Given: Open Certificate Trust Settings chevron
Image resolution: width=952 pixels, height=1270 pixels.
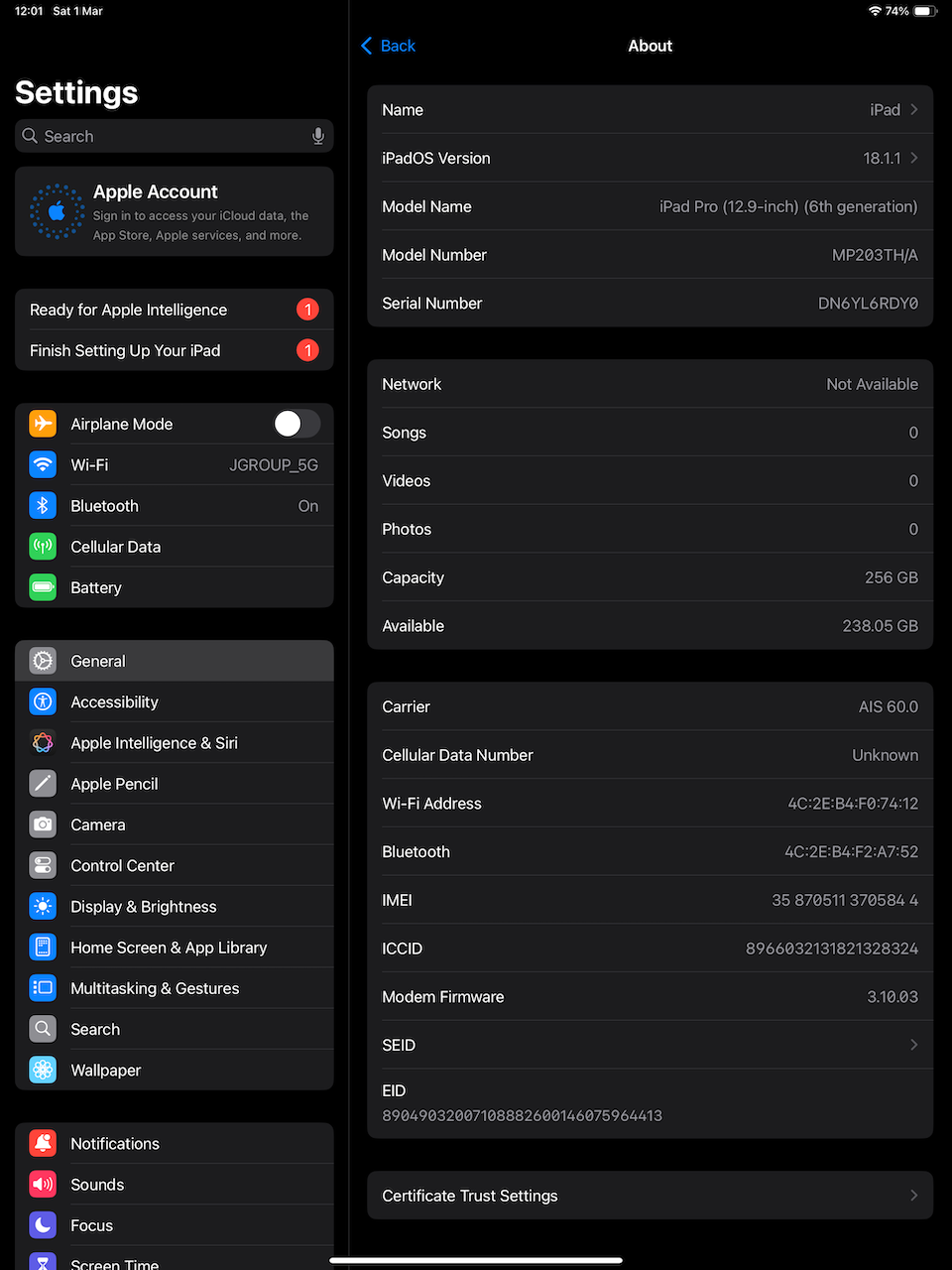Looking at the screenshot, I should [x=914, y=1196].
